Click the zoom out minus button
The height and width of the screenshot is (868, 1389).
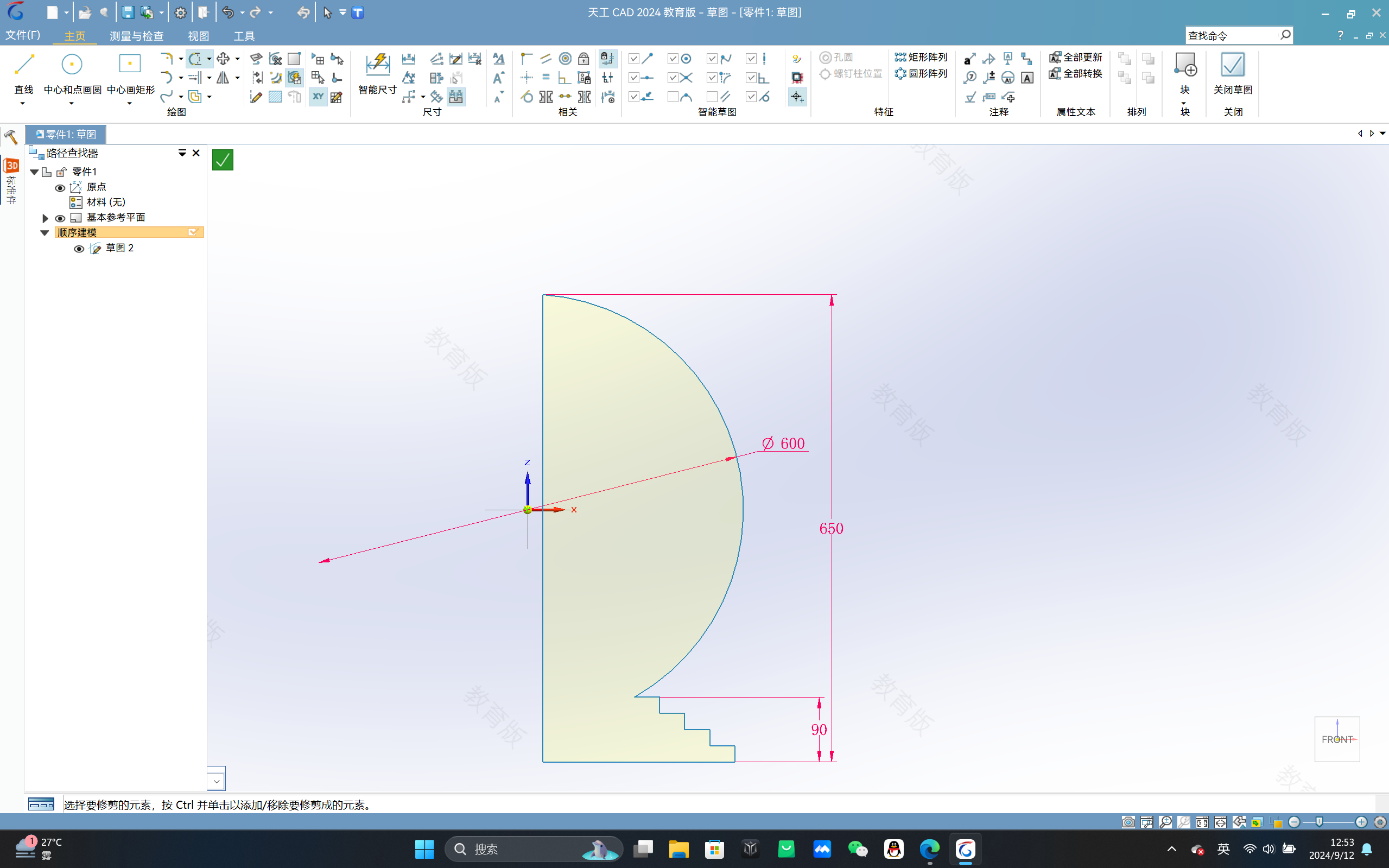click(1295, 822)
